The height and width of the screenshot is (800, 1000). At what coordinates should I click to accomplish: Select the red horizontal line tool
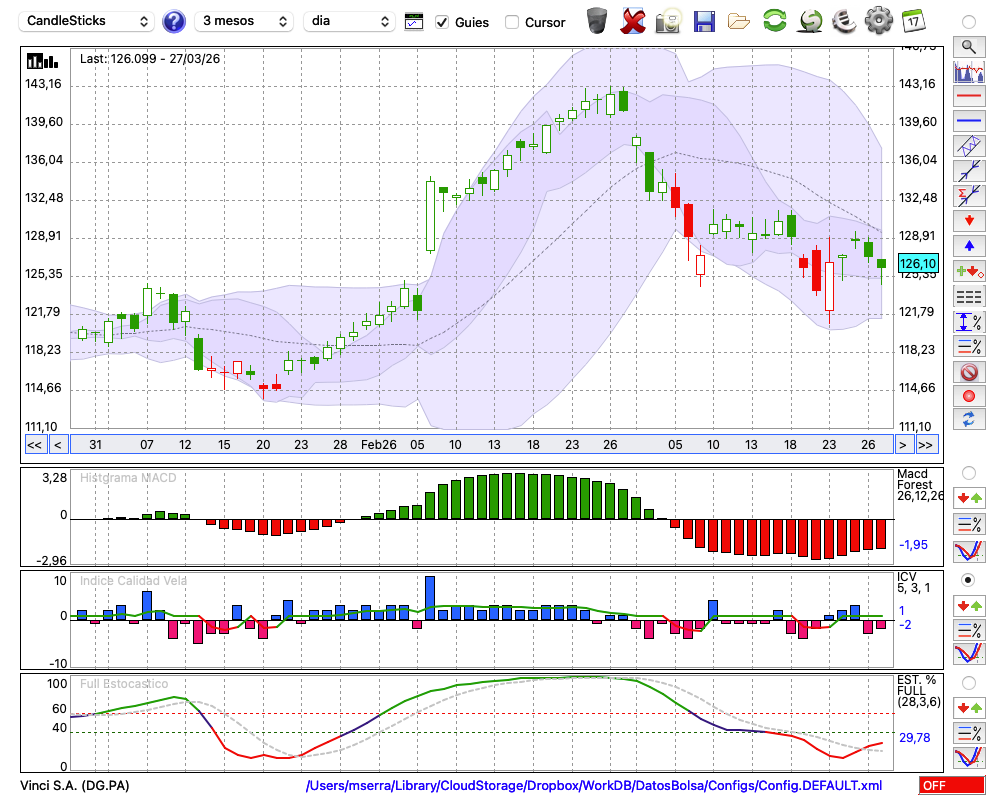(968, 96)
